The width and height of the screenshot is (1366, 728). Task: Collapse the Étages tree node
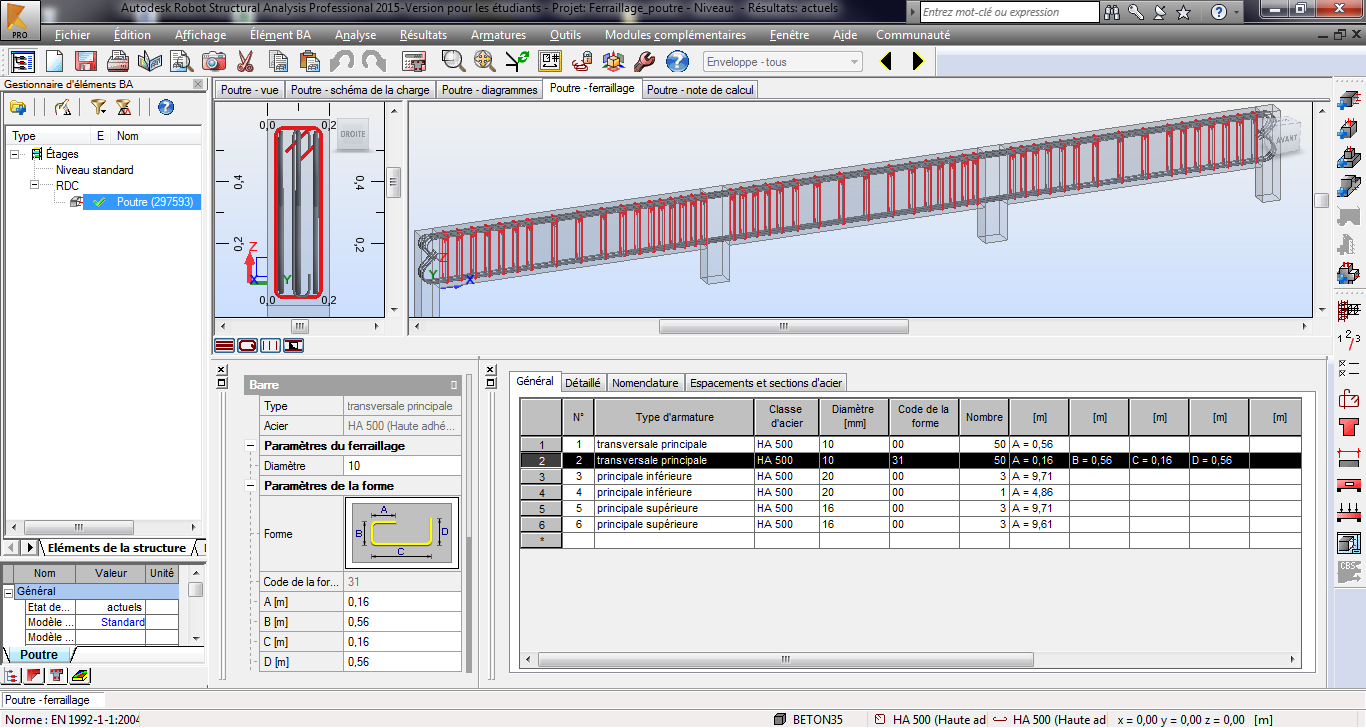16,154
